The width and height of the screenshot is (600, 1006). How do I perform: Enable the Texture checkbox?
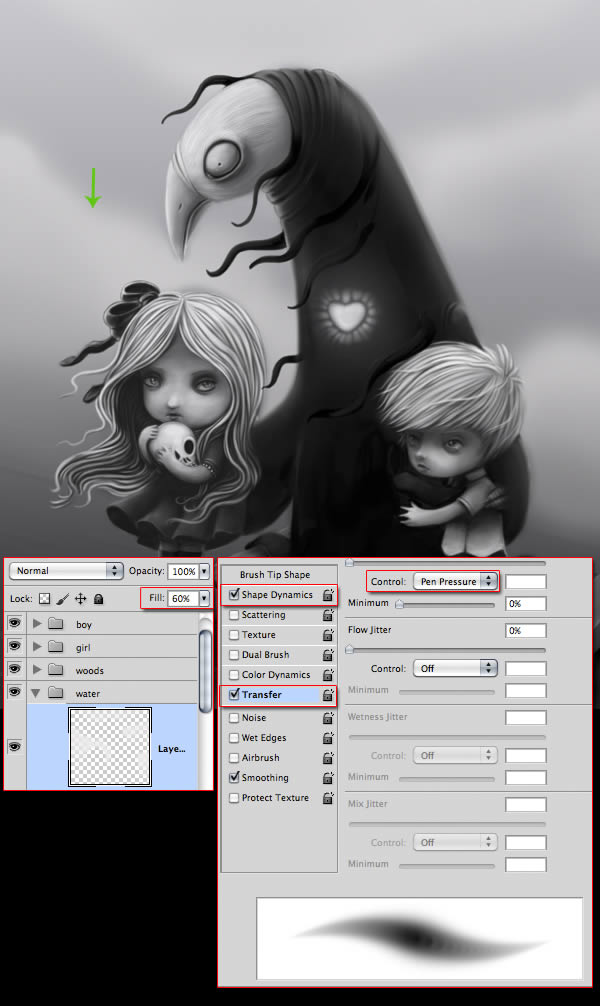[234, 635]
